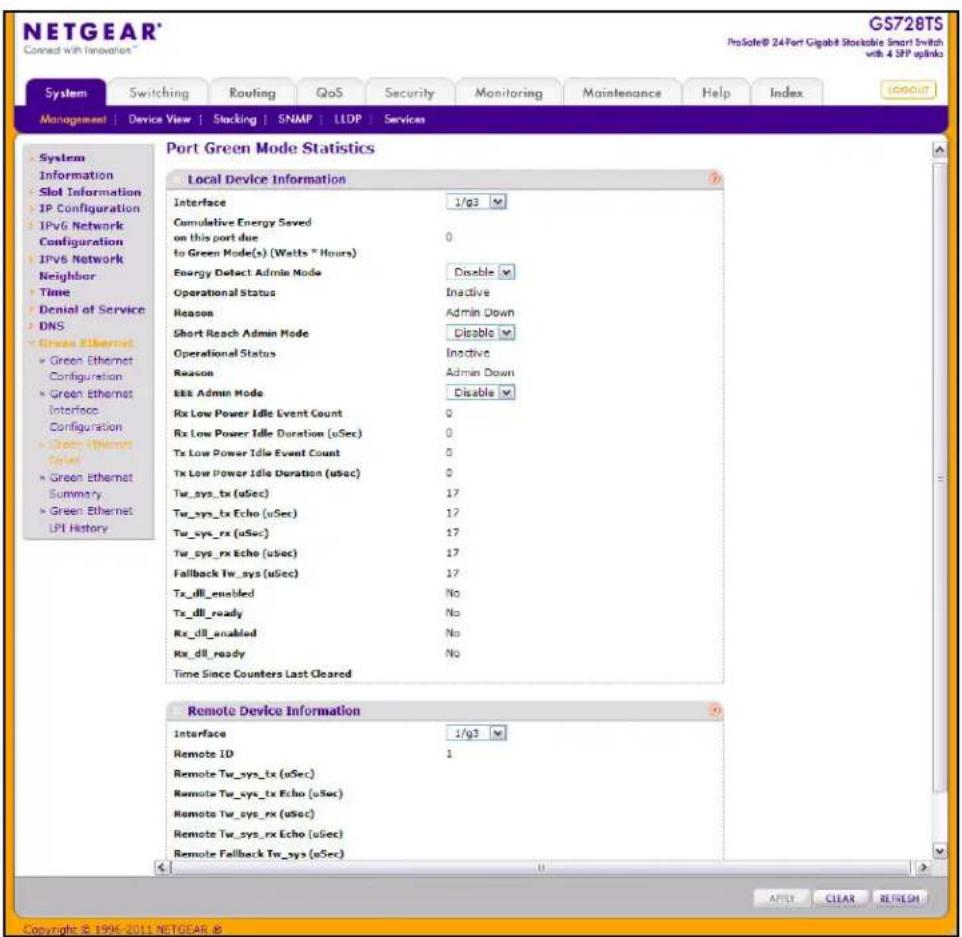
Task: Open the System tab
Action: click(x=66, y=93)
